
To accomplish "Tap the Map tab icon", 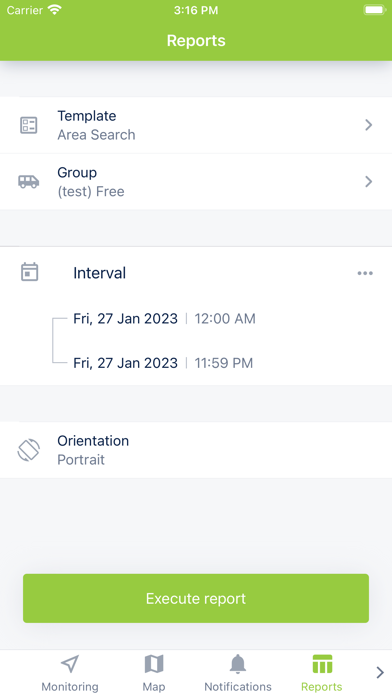I will click(x=154, y=664).
